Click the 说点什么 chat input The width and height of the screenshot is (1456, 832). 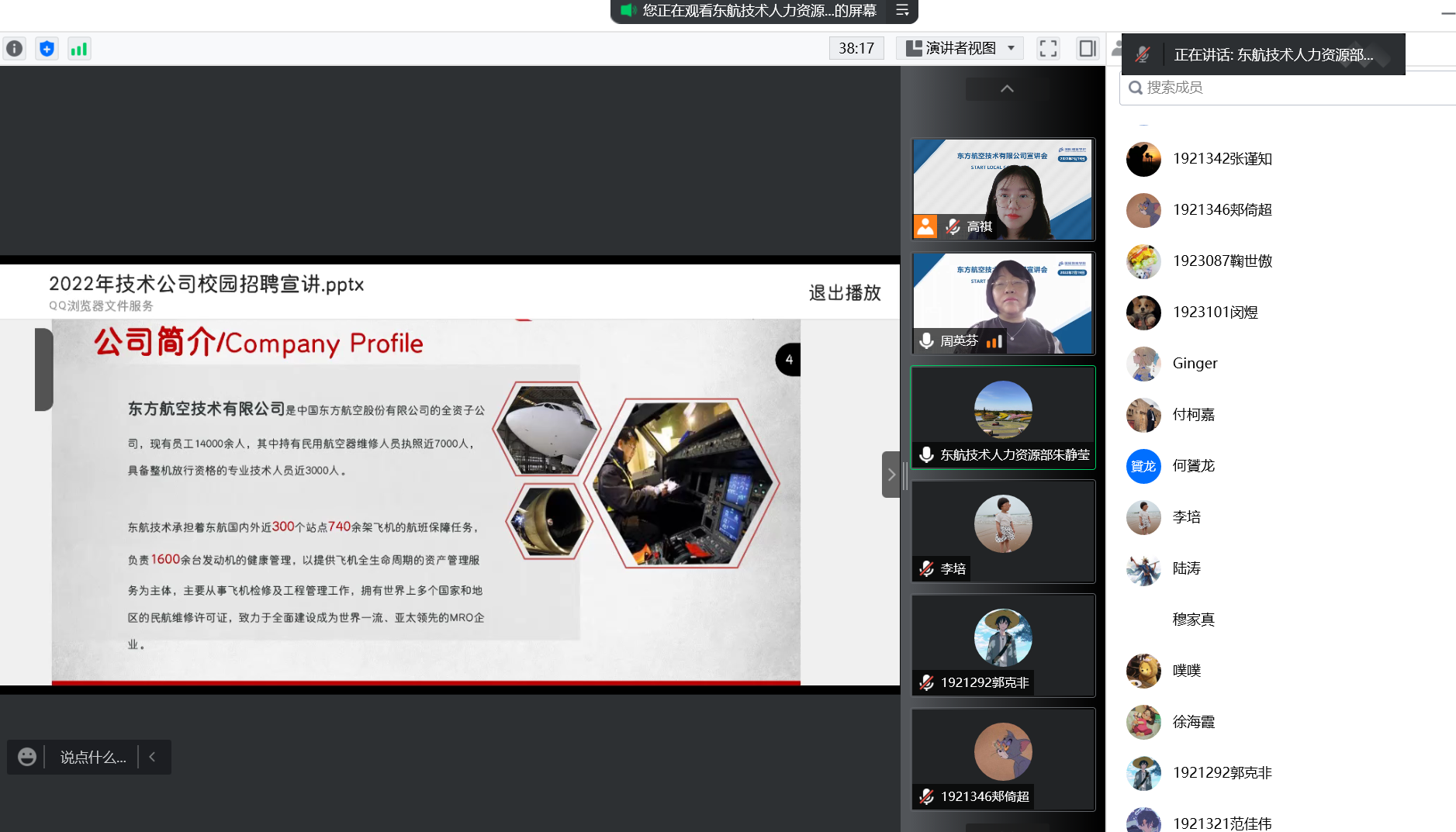pos(93,757)
